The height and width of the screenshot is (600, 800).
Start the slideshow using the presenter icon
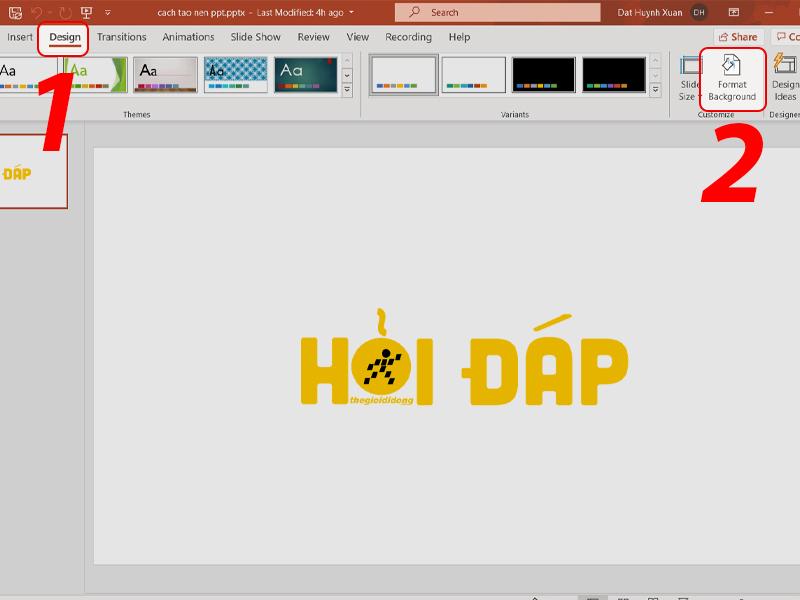pyautogui.click(x=85, y=11)
